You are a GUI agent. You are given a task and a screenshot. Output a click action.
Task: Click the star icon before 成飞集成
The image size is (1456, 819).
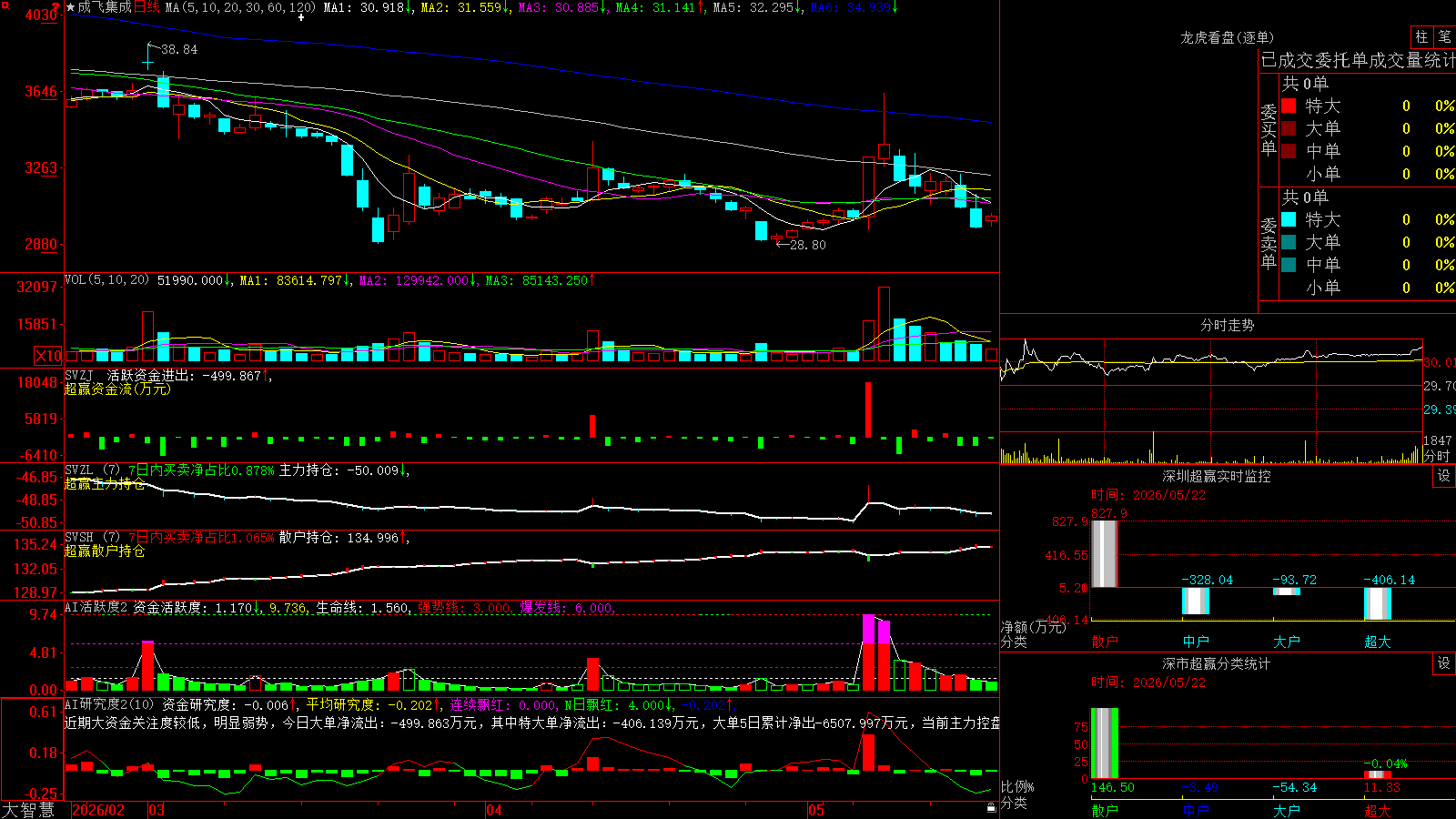coord(70,7)
